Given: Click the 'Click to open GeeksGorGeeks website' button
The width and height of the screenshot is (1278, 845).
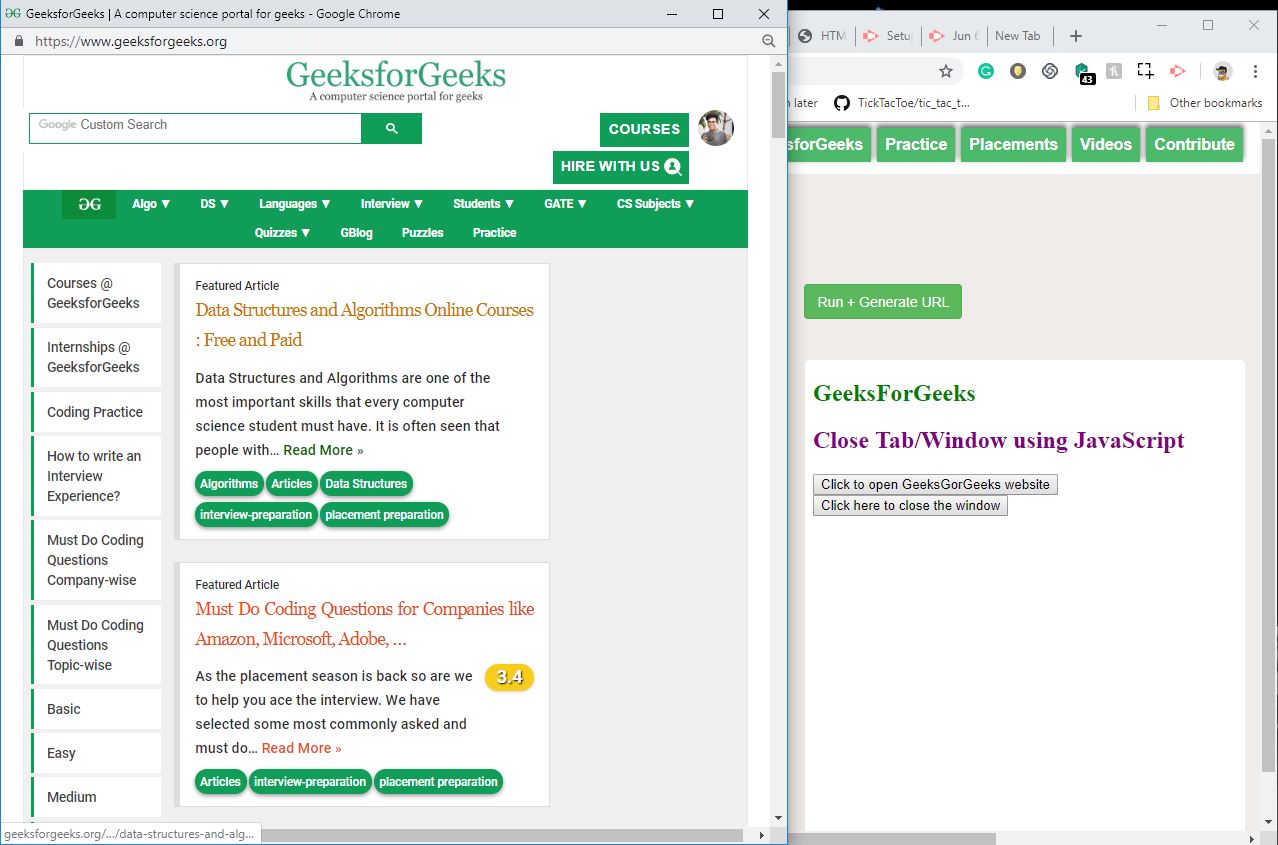Looking at the screenshot, I should pos(935,485).
